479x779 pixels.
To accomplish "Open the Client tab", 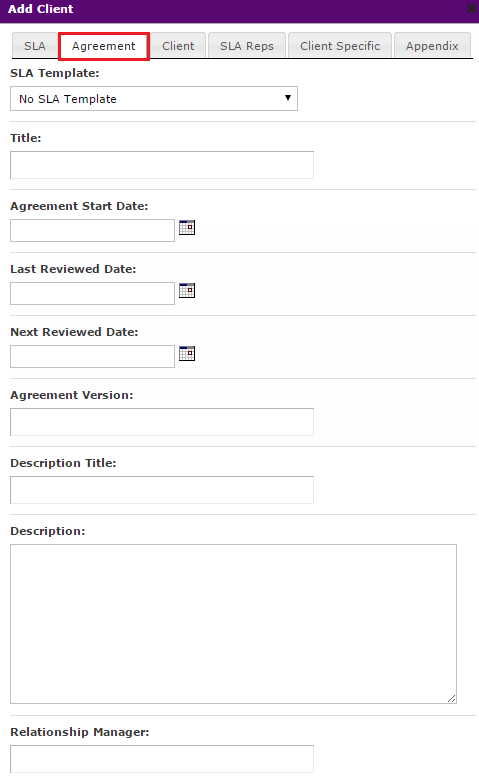I will click(178, 46).
